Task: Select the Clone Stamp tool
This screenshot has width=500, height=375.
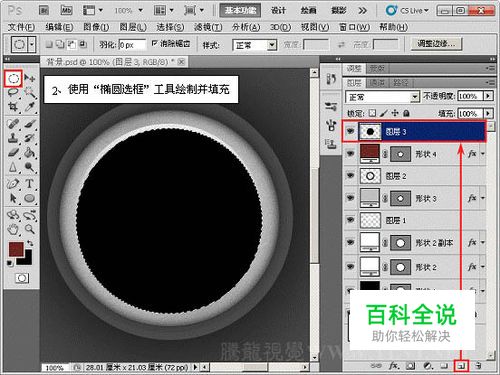Action: 13,138
